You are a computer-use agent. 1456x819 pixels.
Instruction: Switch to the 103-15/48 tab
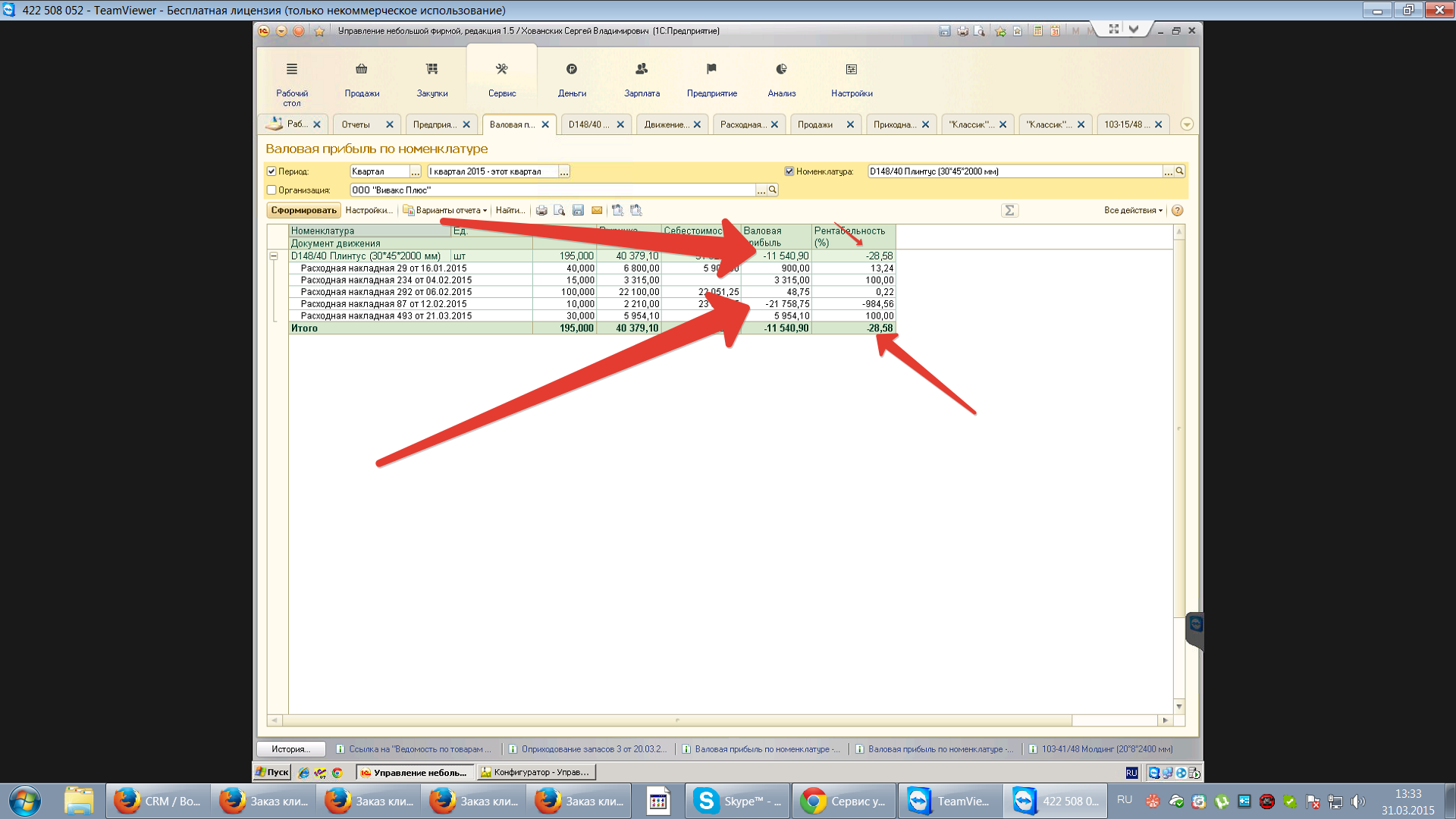coord(1126,124)
